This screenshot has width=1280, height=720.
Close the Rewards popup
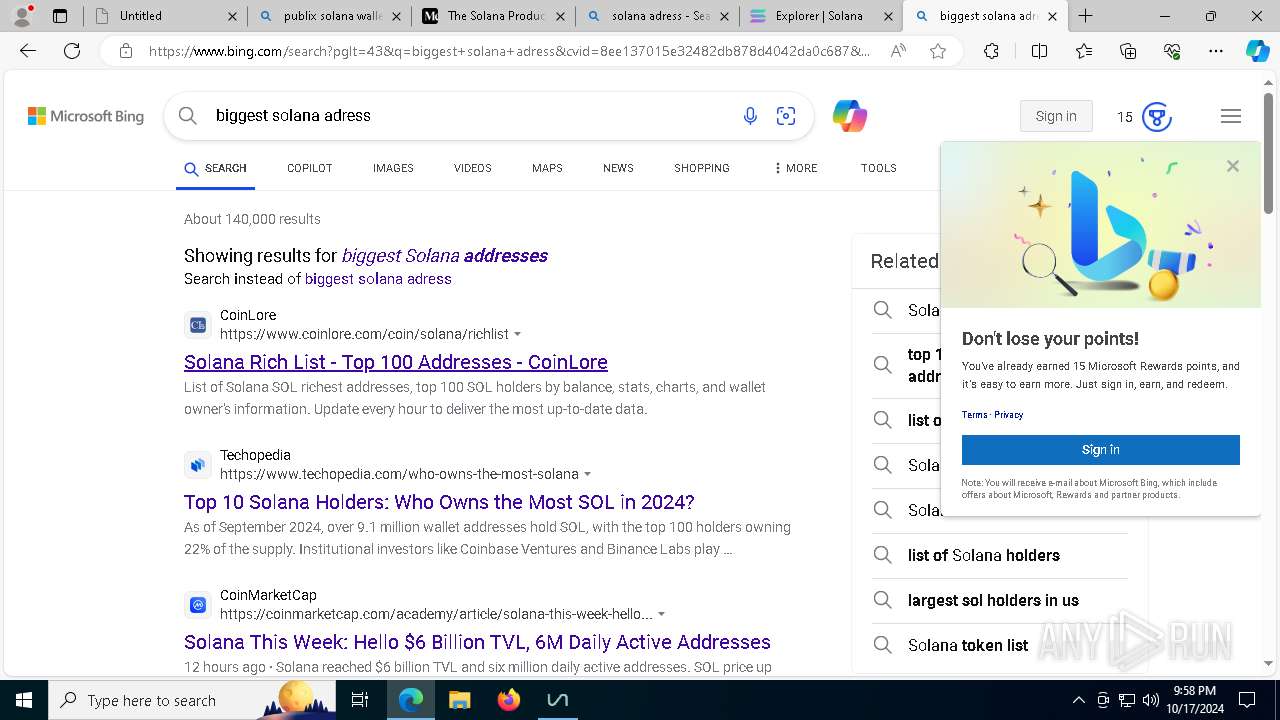click(x=1233, y=166)
